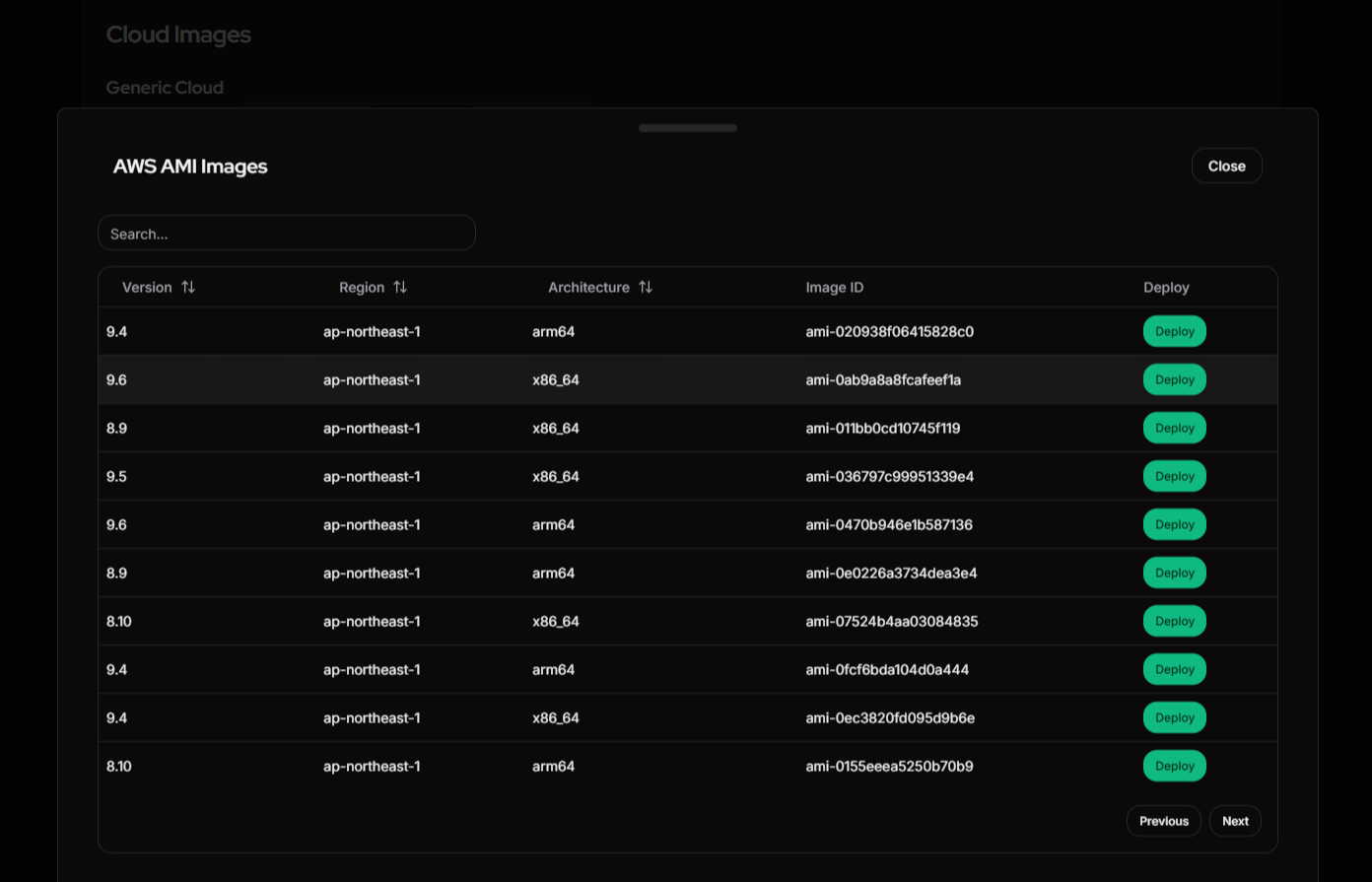Sort table by Version column icon

point(188,288)
